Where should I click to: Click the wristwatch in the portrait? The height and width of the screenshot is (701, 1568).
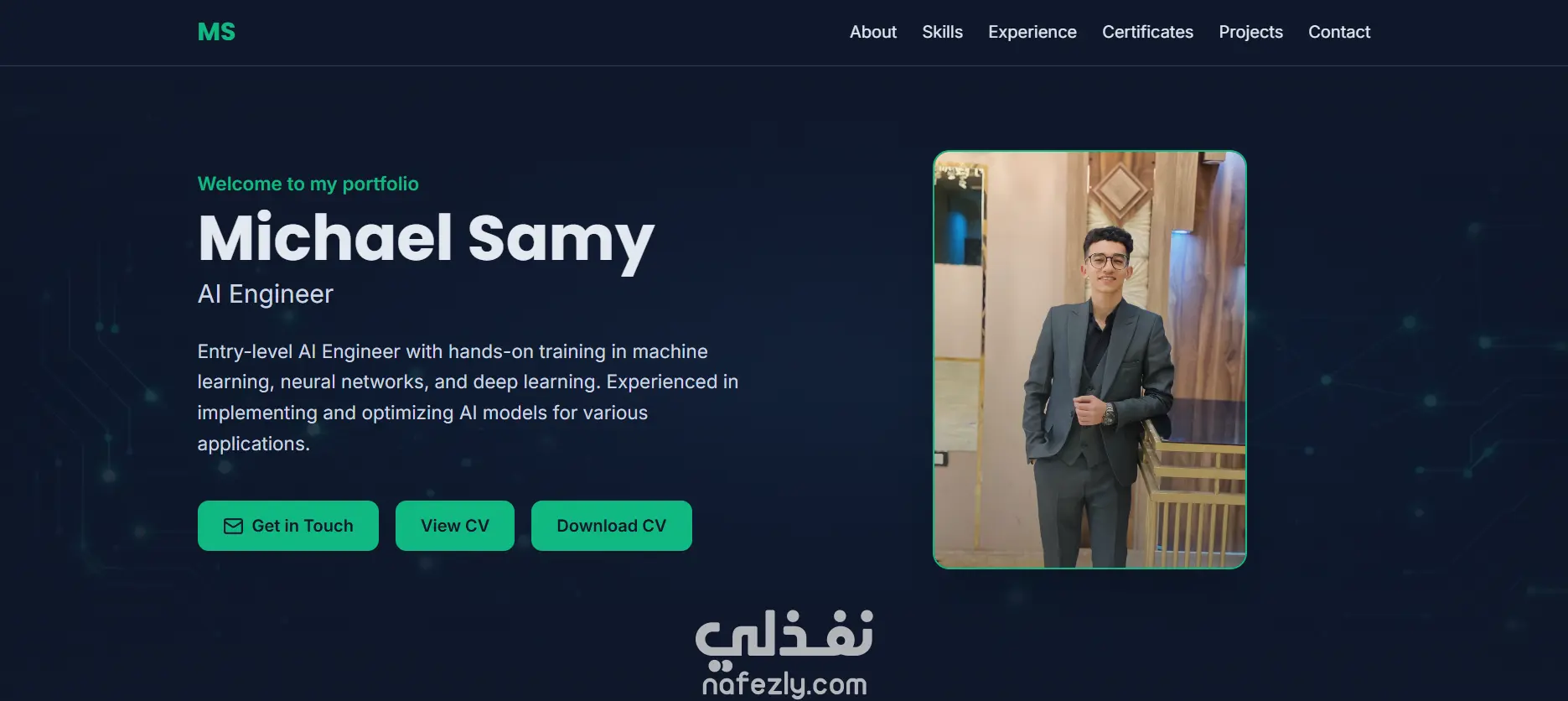pyautogui.click(x=1109, y=413)
